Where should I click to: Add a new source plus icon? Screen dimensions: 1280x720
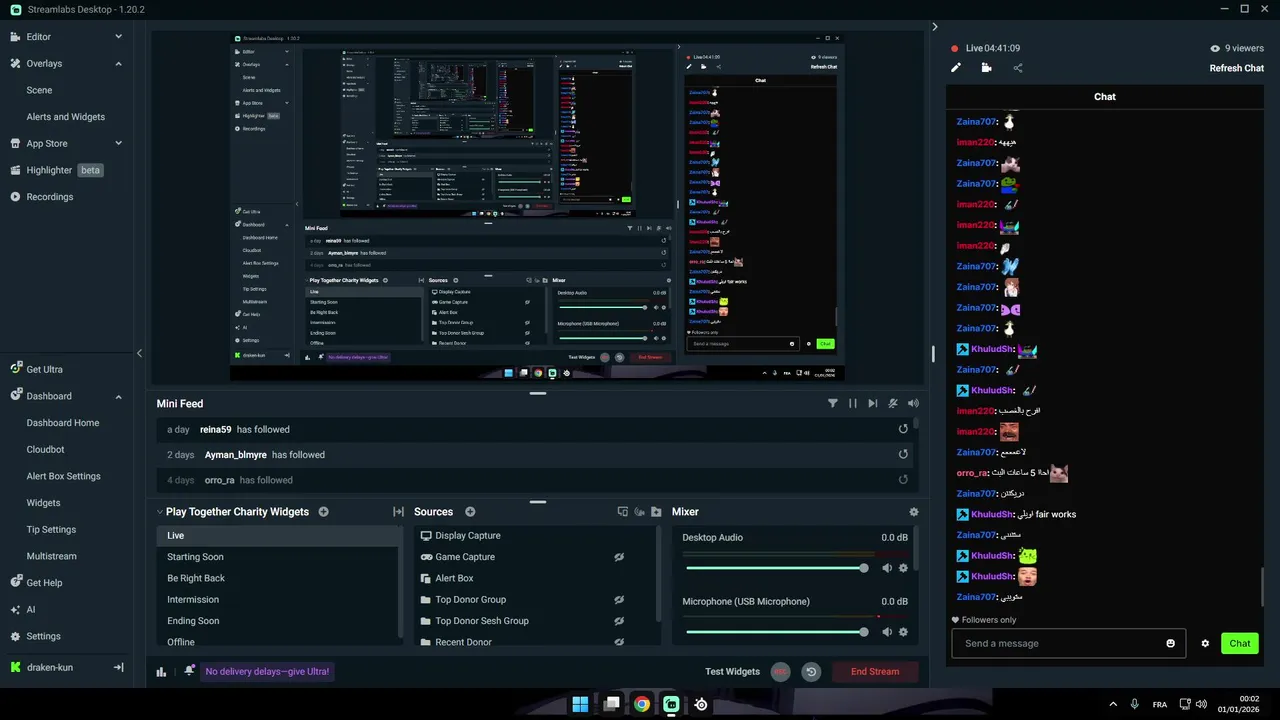pyautogui.click(x=470, y=512)
